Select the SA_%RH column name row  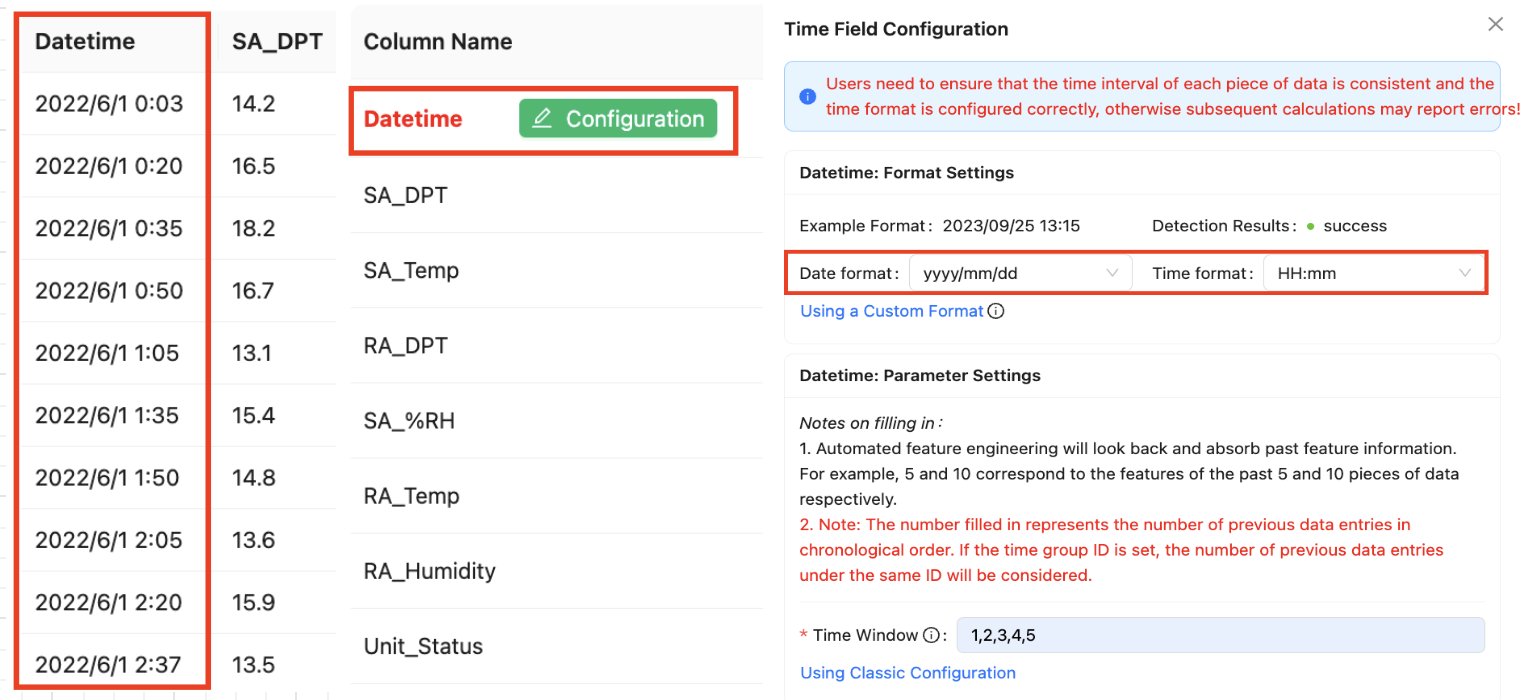pos(409,421)
